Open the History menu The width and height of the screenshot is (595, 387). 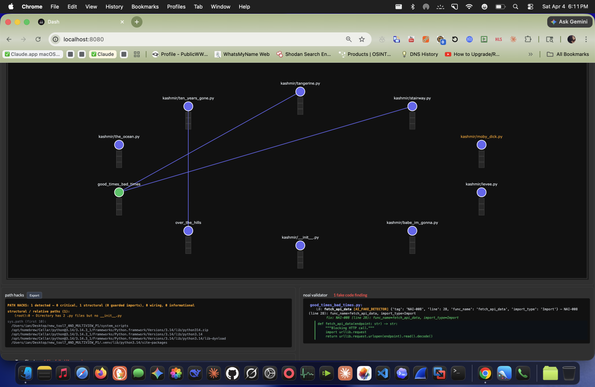click(x=114, y=7)
